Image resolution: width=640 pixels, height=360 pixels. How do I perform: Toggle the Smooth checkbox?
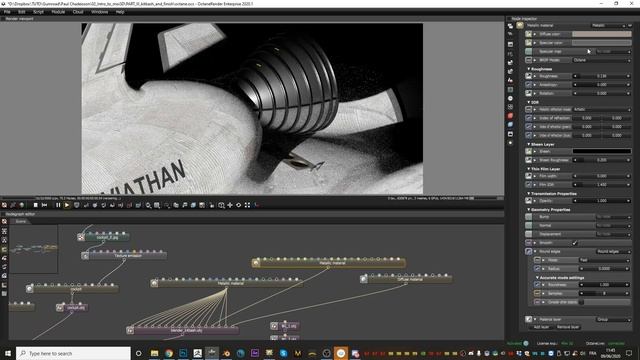pyautogui.click(x=575, y=243)
